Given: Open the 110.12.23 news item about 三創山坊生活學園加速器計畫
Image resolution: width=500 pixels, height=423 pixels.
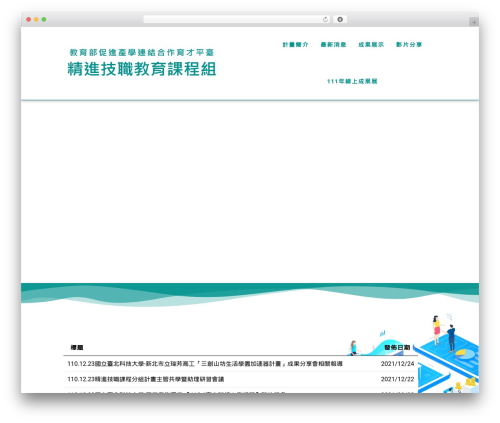Looking at the screenshot, I should (x=205, y=364).
